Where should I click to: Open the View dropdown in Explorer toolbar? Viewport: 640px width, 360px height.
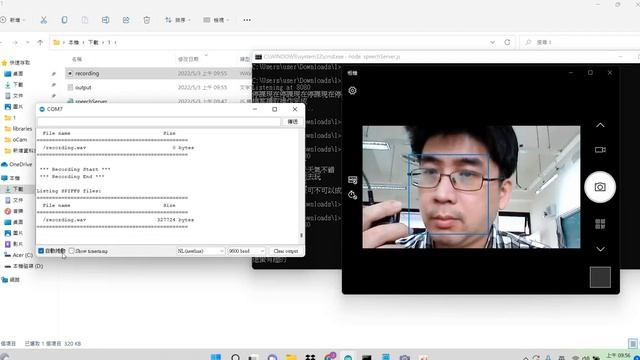(216, 20)
